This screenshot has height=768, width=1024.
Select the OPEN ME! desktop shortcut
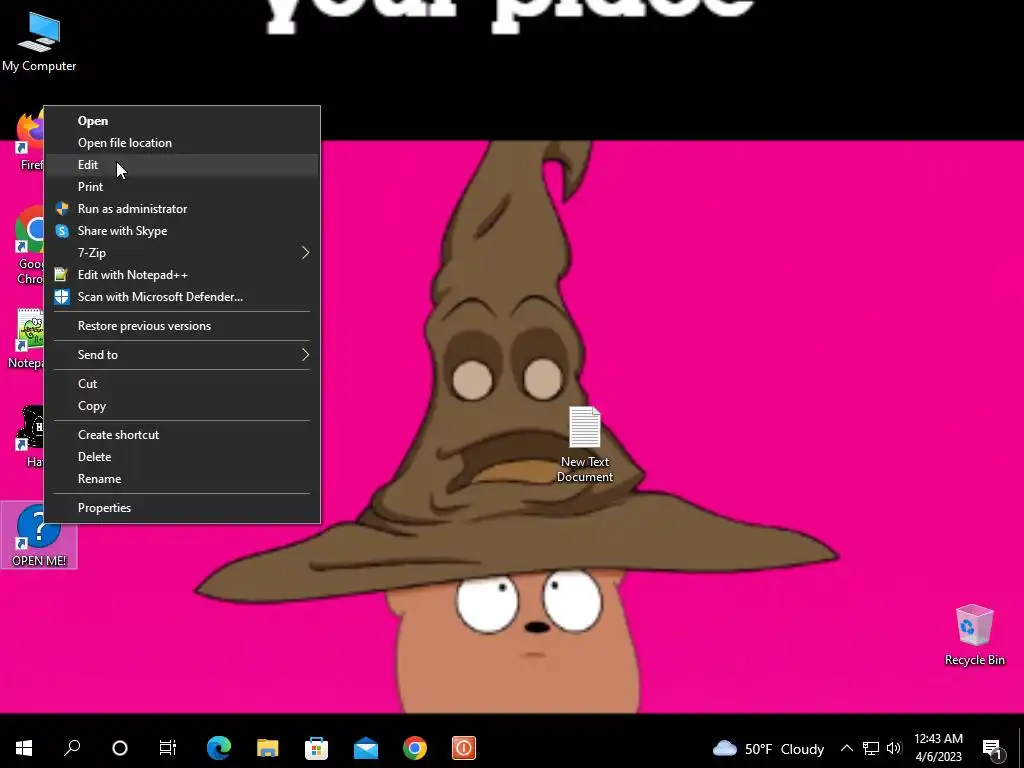[39, 535]
